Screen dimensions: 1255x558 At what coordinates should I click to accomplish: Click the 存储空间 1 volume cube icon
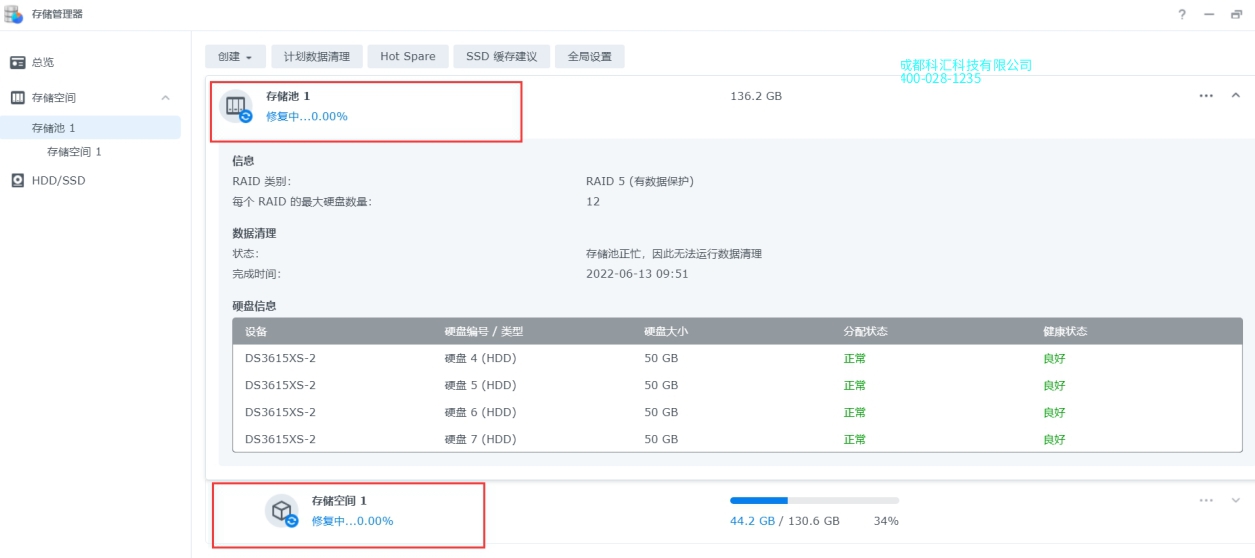coord(282,510)
